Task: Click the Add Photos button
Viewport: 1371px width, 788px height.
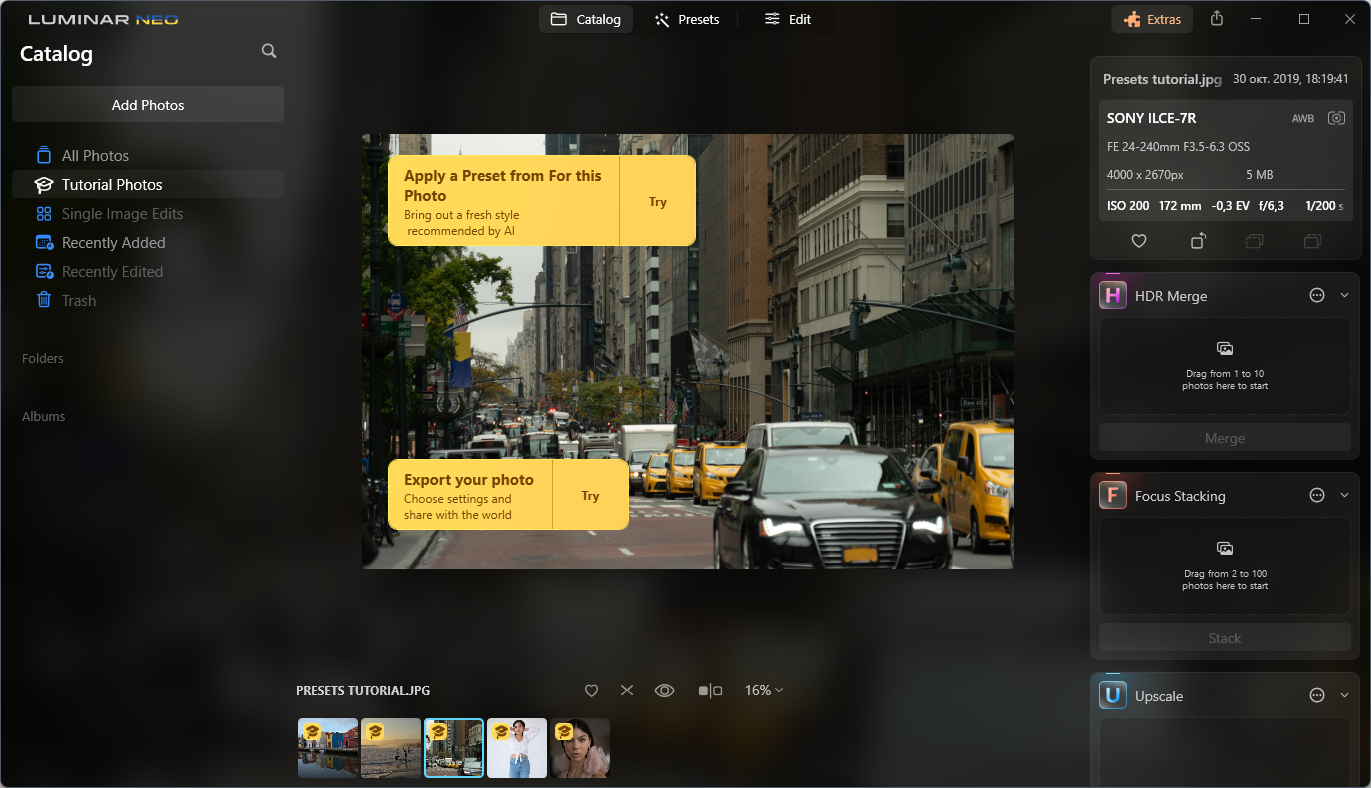Action: (x=147, y=104)
